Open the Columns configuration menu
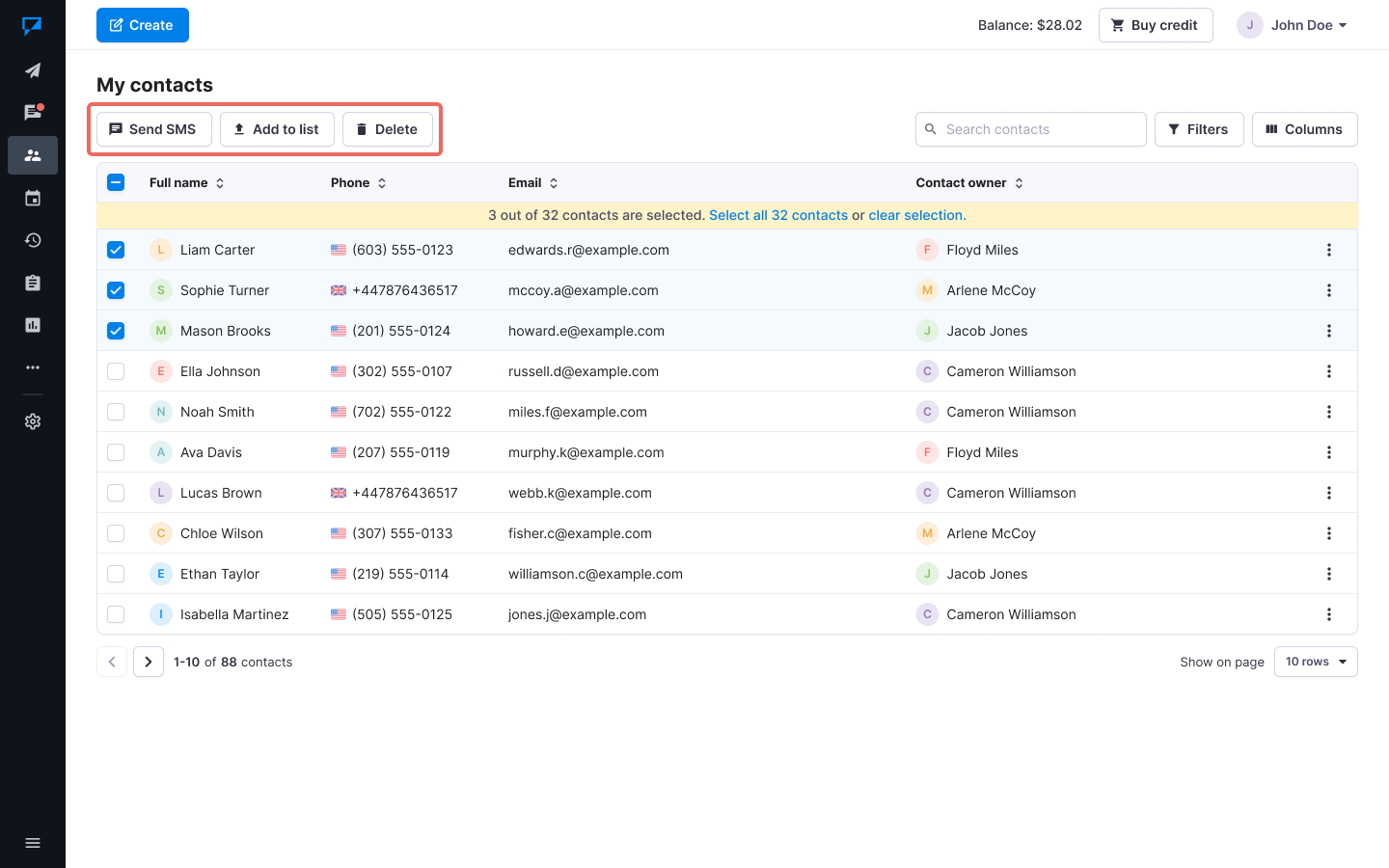This screenshot has width=1389, height=868. click(1304, 128)
